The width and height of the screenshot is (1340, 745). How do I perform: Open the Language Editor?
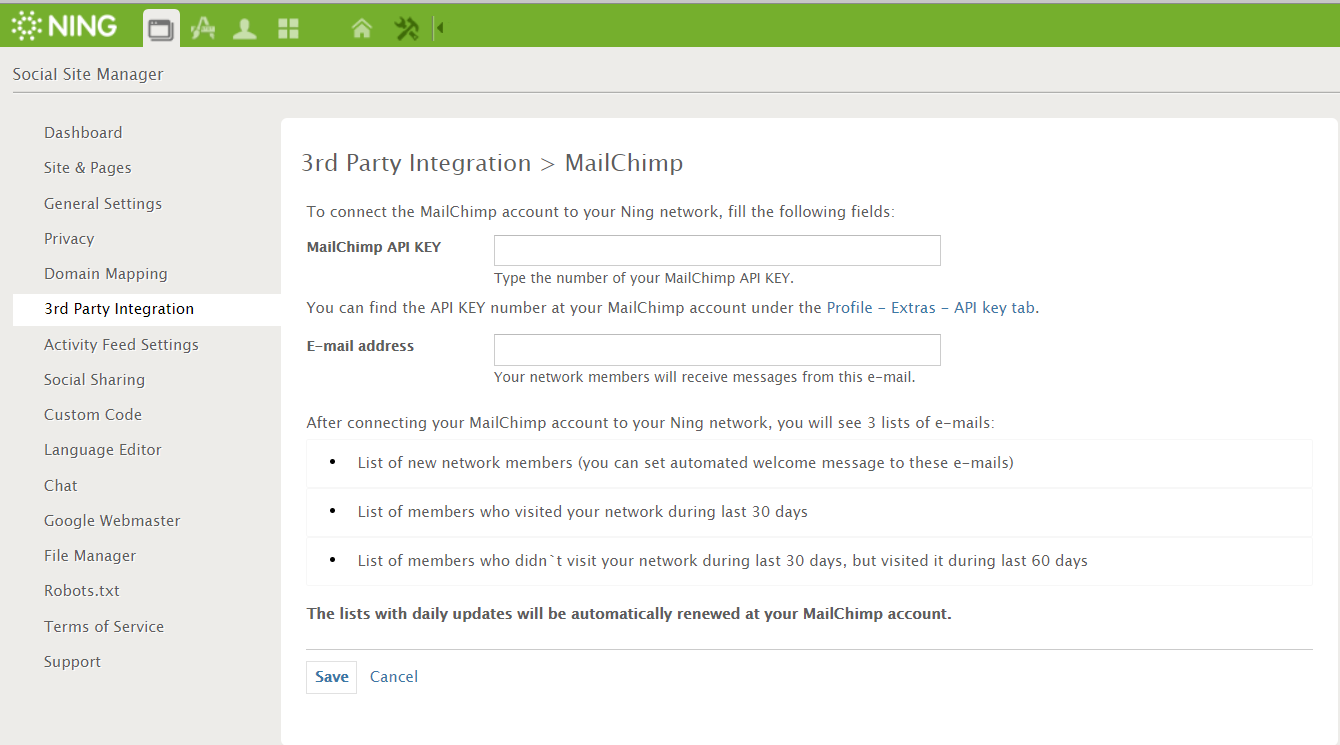(x=103, y=450)
